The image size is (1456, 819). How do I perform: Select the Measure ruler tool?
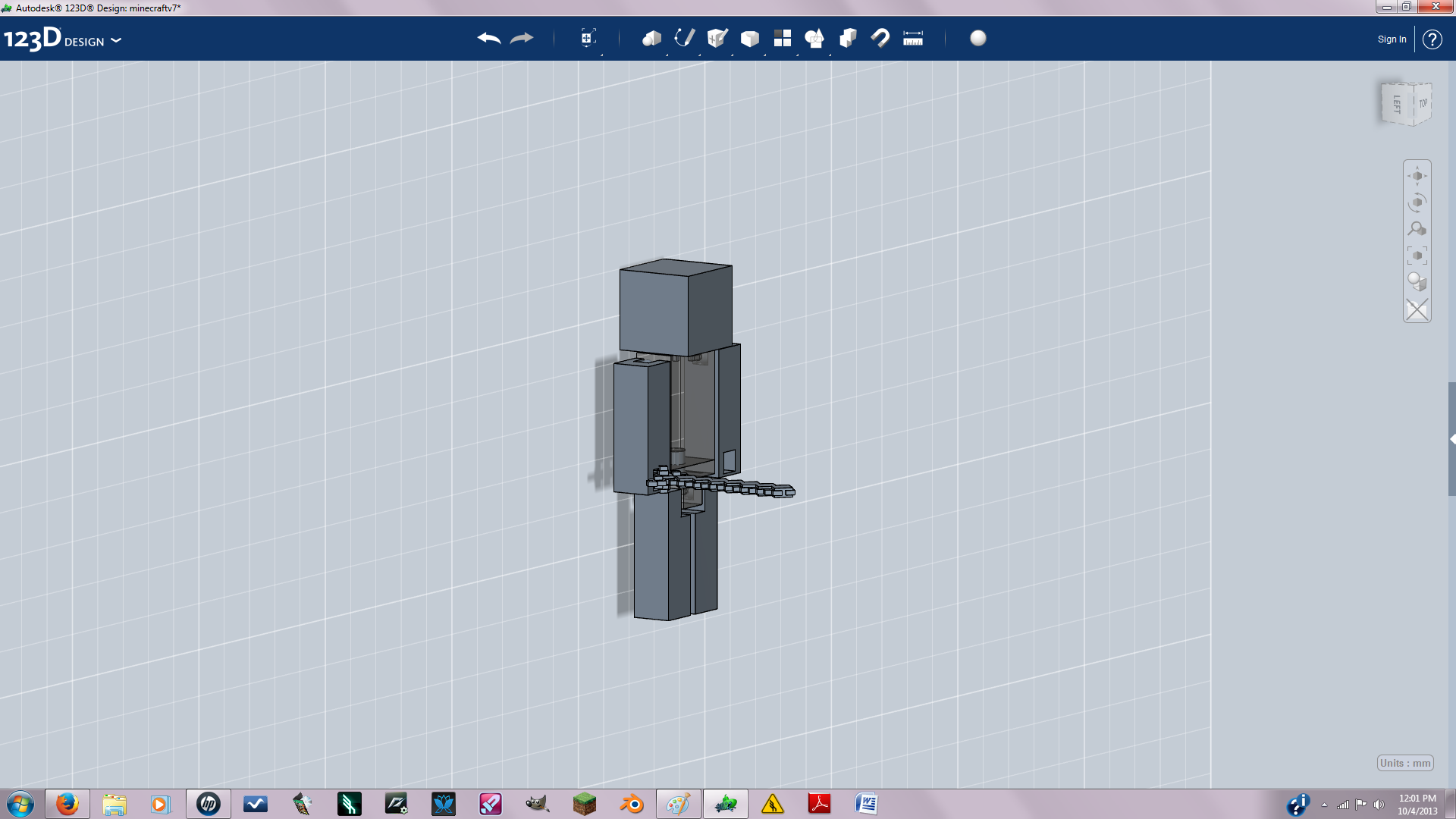(x=913, y=38)
